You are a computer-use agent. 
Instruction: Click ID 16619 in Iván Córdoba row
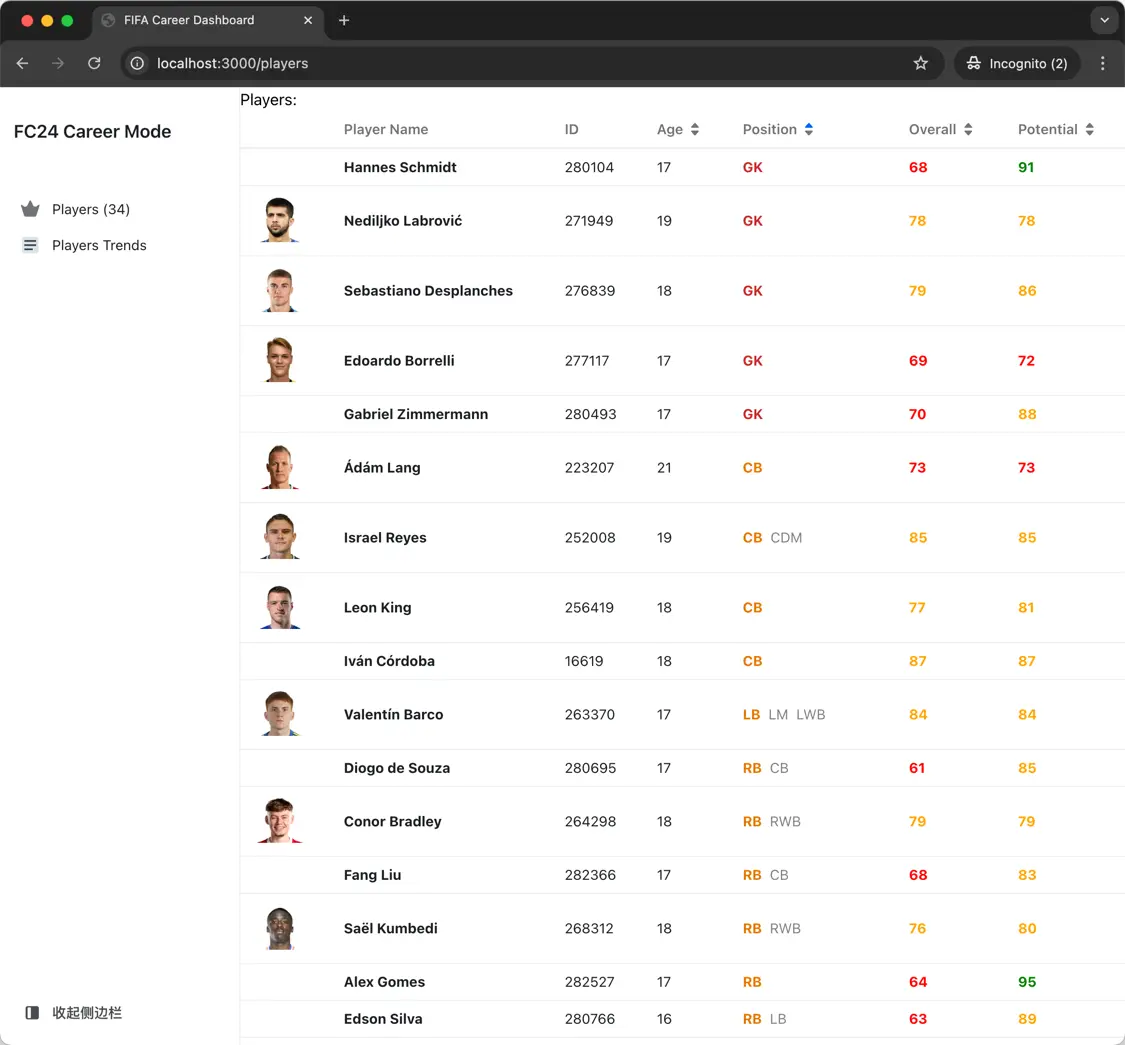584,661
